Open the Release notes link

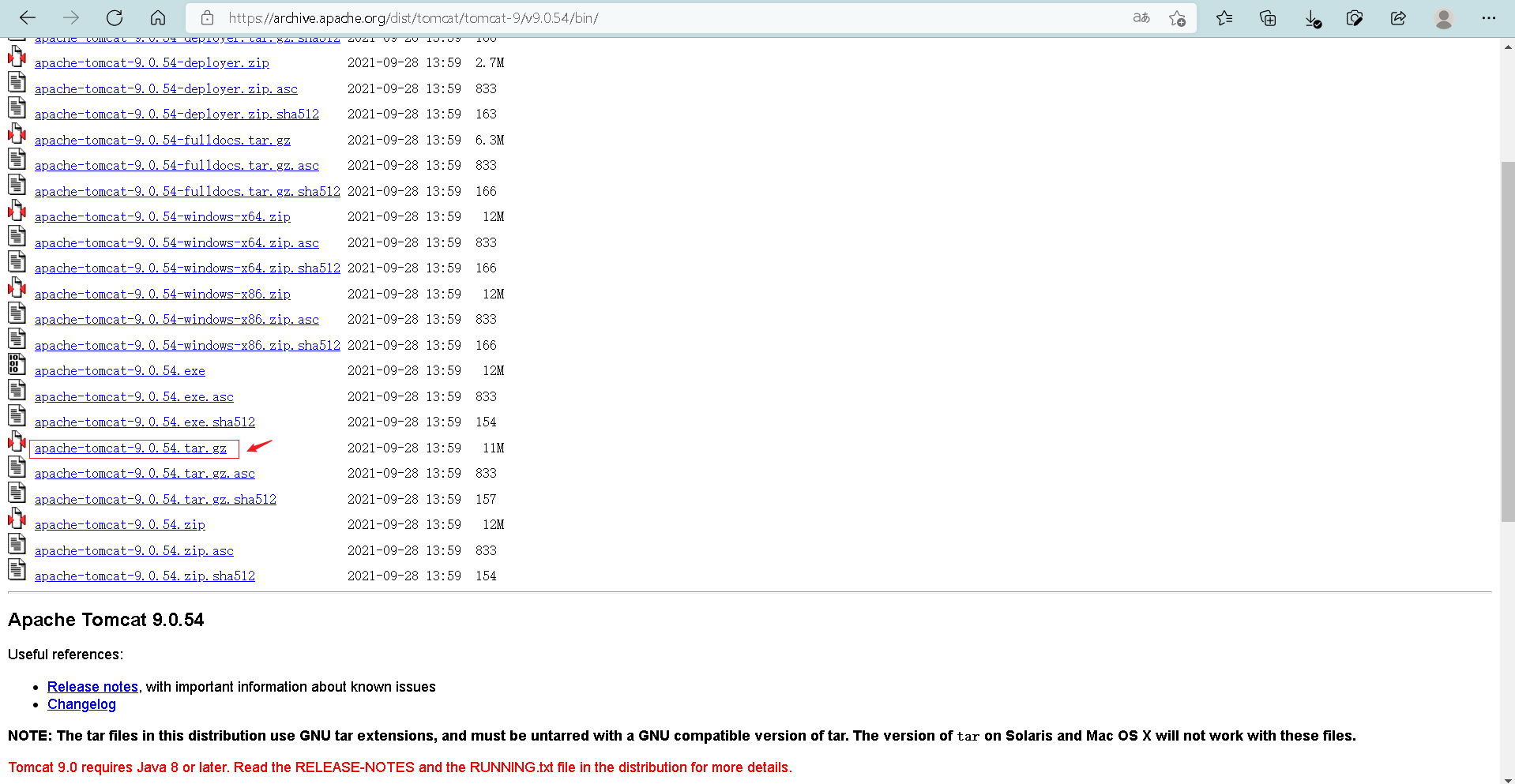92,686
